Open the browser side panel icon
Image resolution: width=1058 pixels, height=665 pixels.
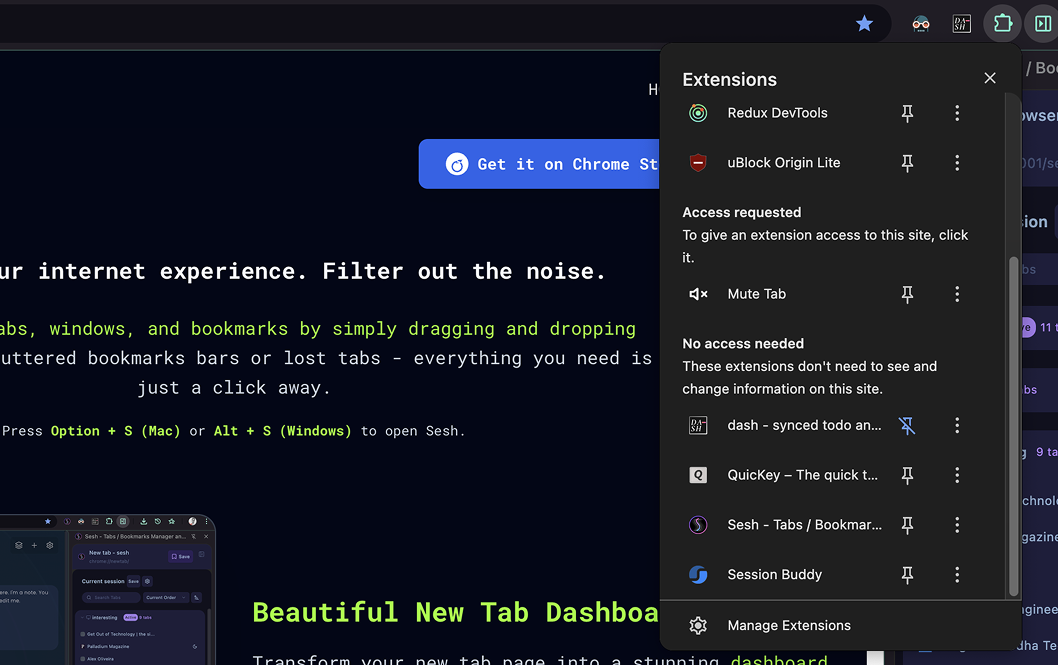pyautogui.click(x=1043, y=24)
